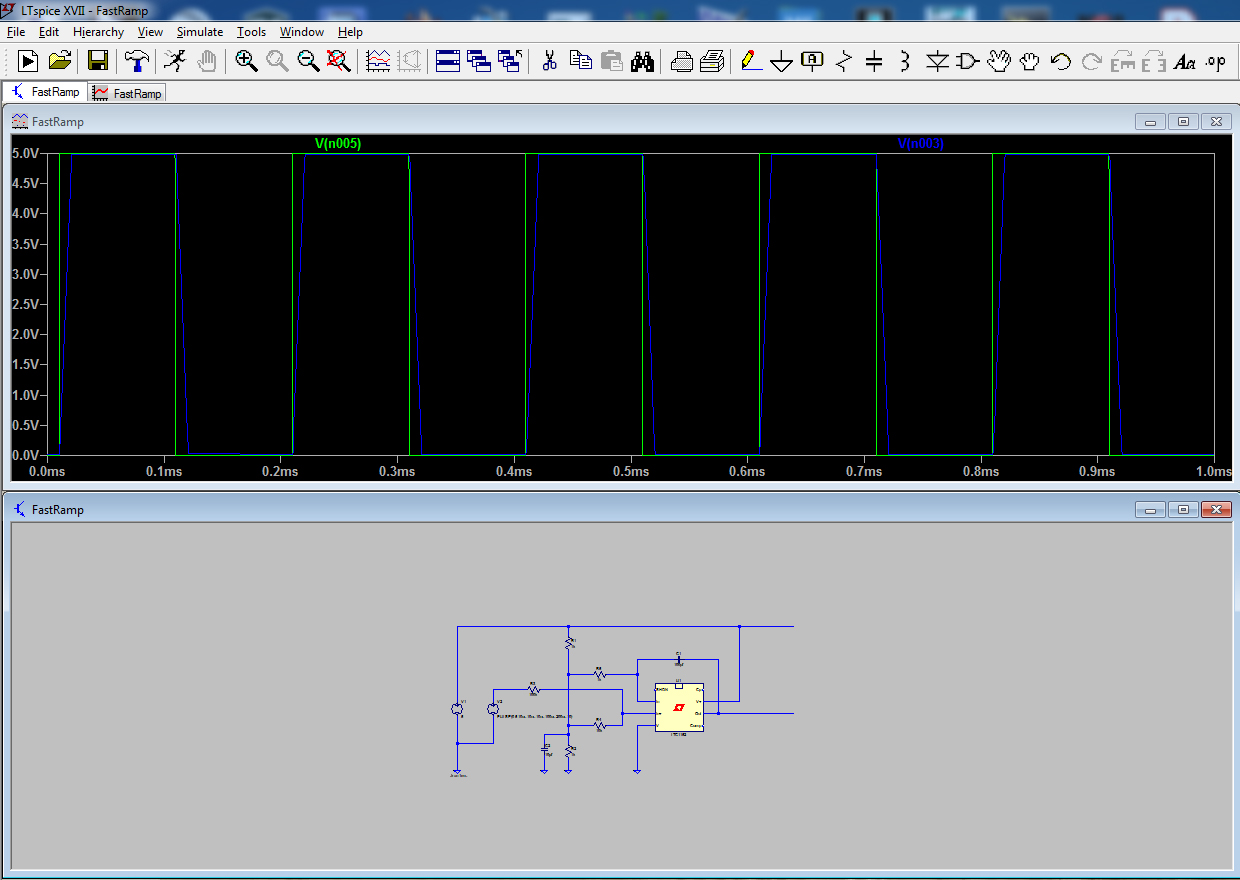Select the Move open hand tool
Image resolution: width=1240 pixels, height=880 pixels.
[x=999, y=61]
